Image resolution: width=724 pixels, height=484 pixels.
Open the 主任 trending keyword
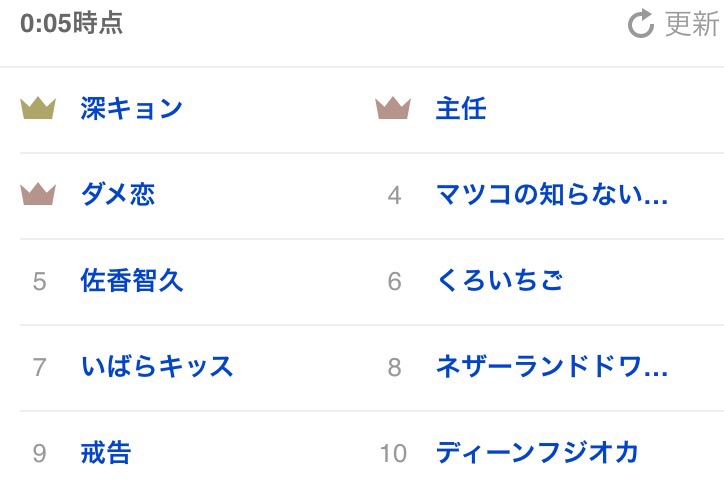coord(460,108)
